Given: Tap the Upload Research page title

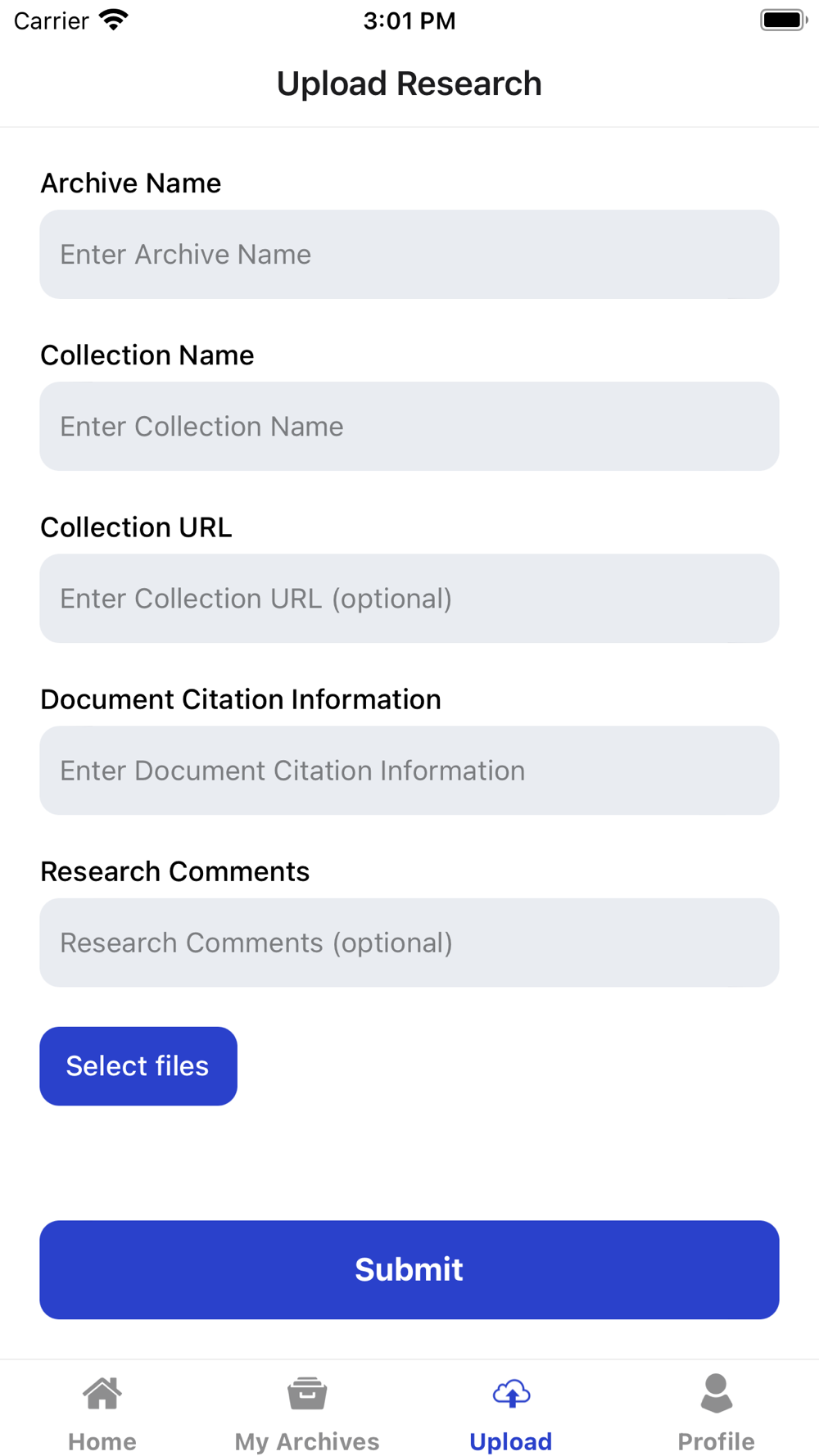Looking at the screenshot, I should pyautogui.click(x=409, y=84).
